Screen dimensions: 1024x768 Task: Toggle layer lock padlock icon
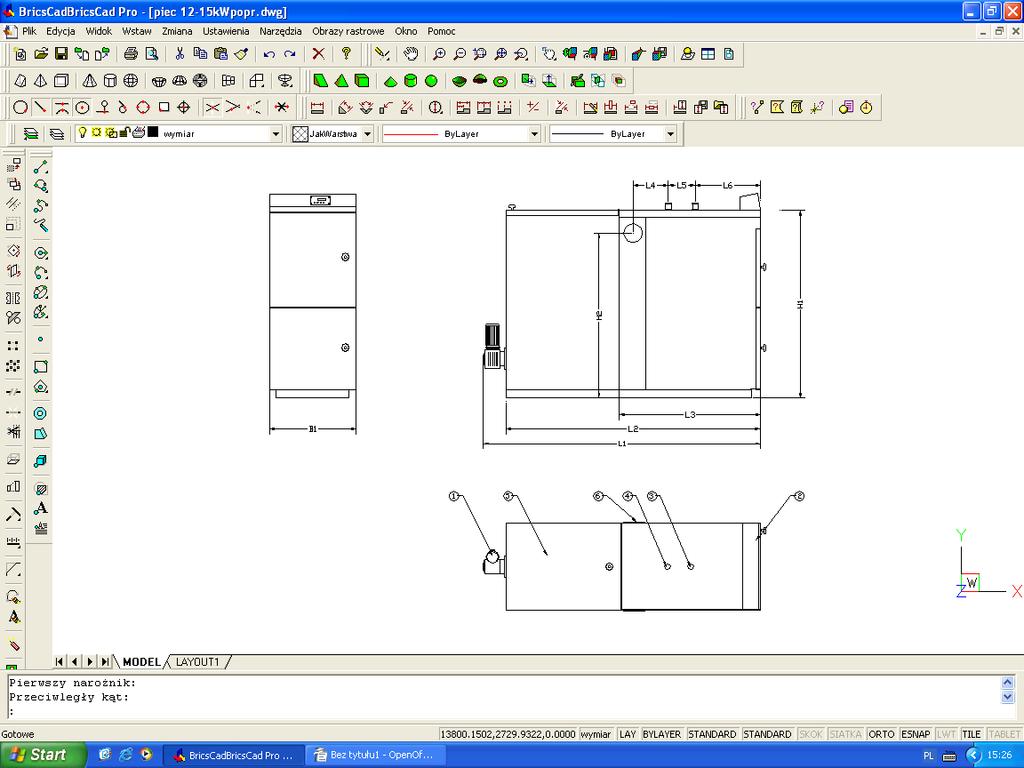point(125,133)
